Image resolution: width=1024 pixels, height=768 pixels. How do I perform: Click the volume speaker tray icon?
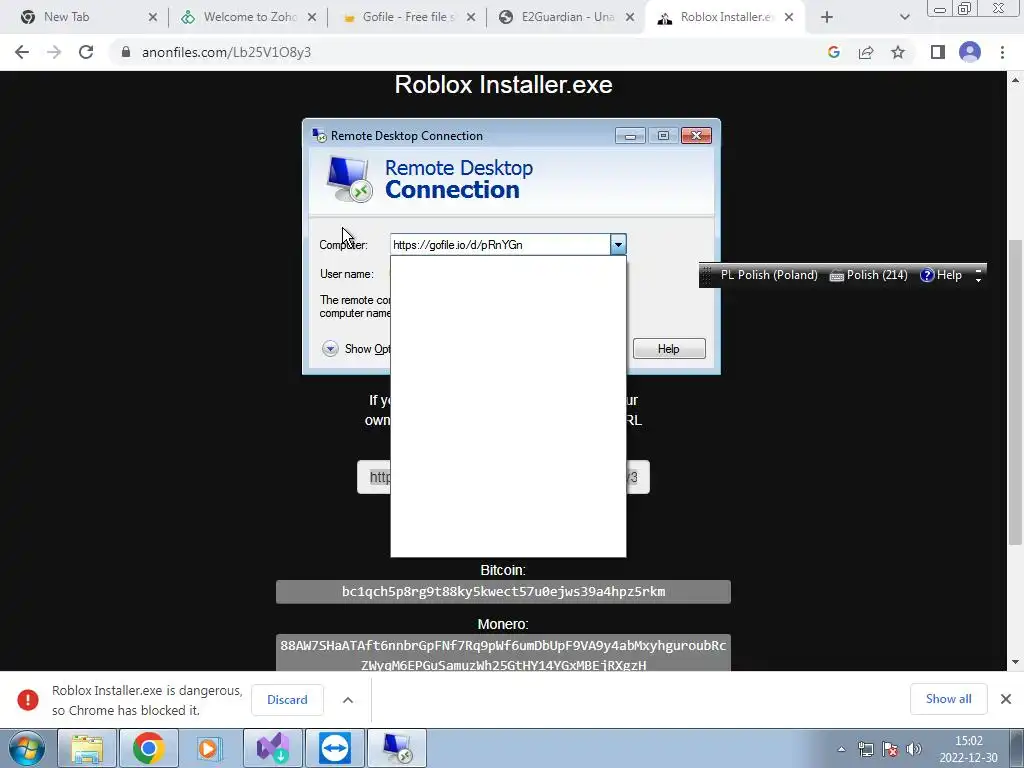[x=914, y=749]
